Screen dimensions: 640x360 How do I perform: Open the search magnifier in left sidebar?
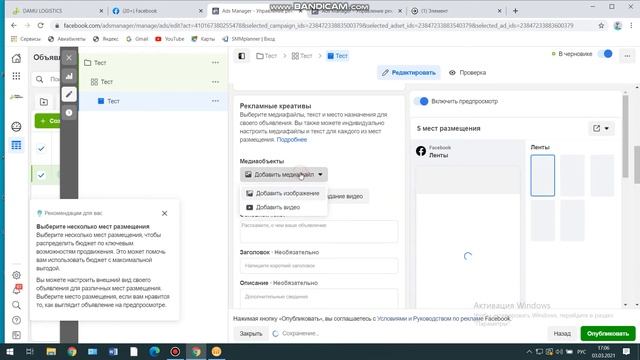[x=16, y=305]
